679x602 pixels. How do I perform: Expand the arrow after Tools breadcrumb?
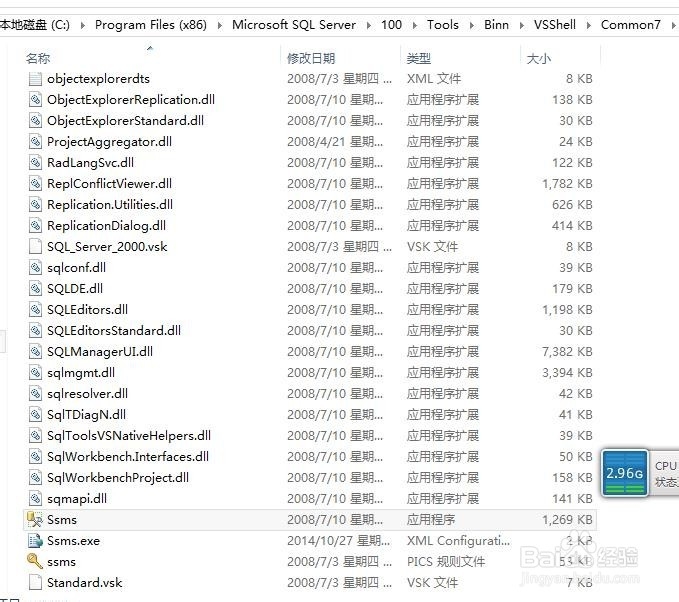tap(472, 26)
